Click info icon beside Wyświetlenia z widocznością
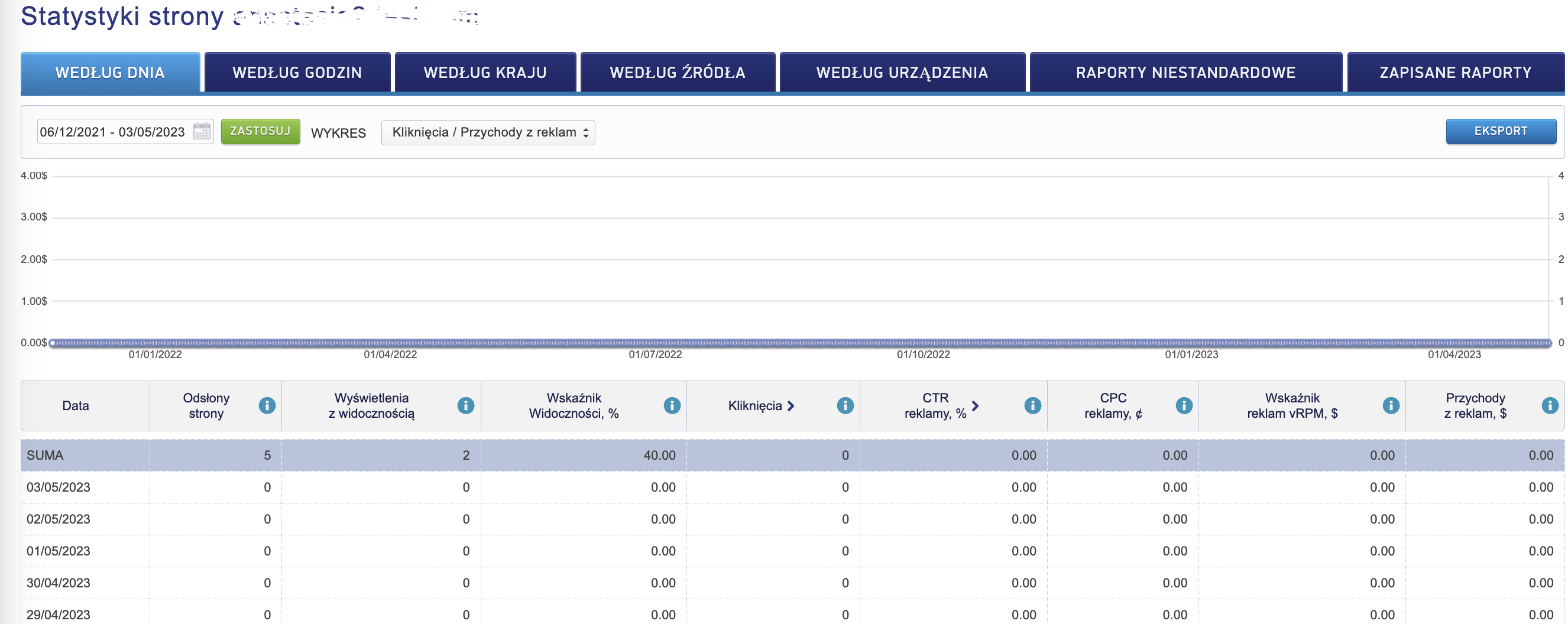Screen dimensions: 1568x624 click(x=466, y=406)
